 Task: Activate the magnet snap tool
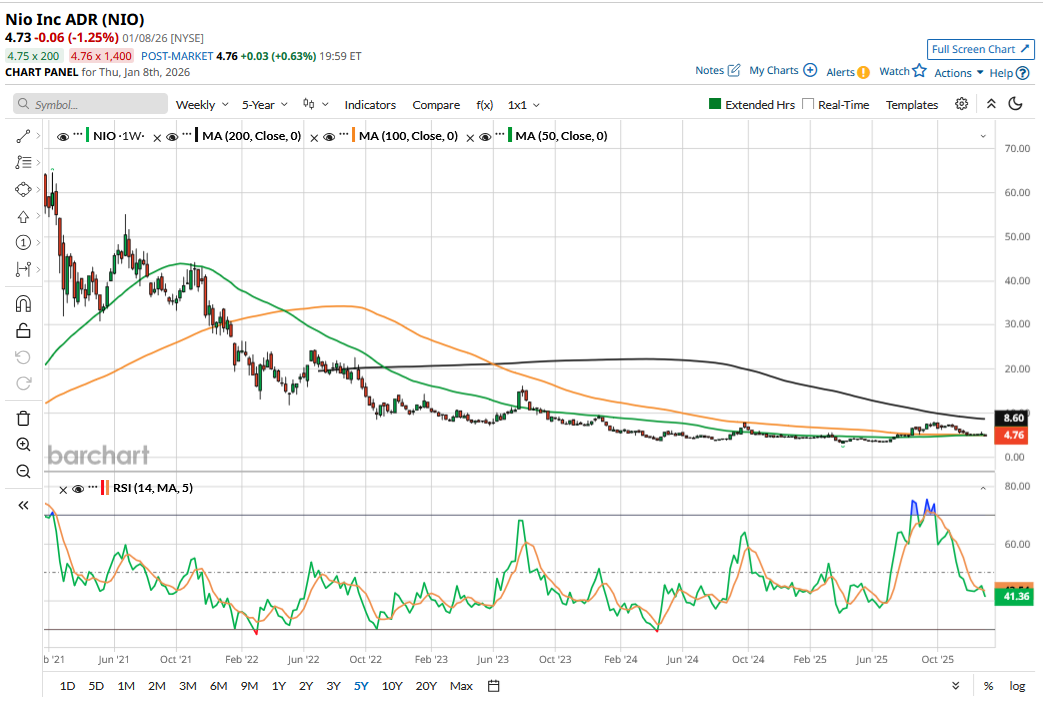pyautogui.click(x=23, y=304)
